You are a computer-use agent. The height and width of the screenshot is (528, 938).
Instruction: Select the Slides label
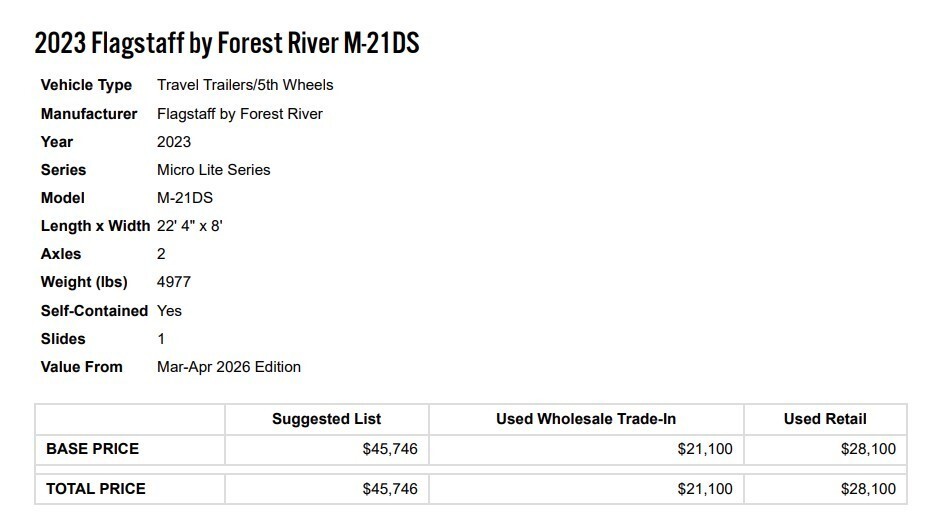(63, 339)
